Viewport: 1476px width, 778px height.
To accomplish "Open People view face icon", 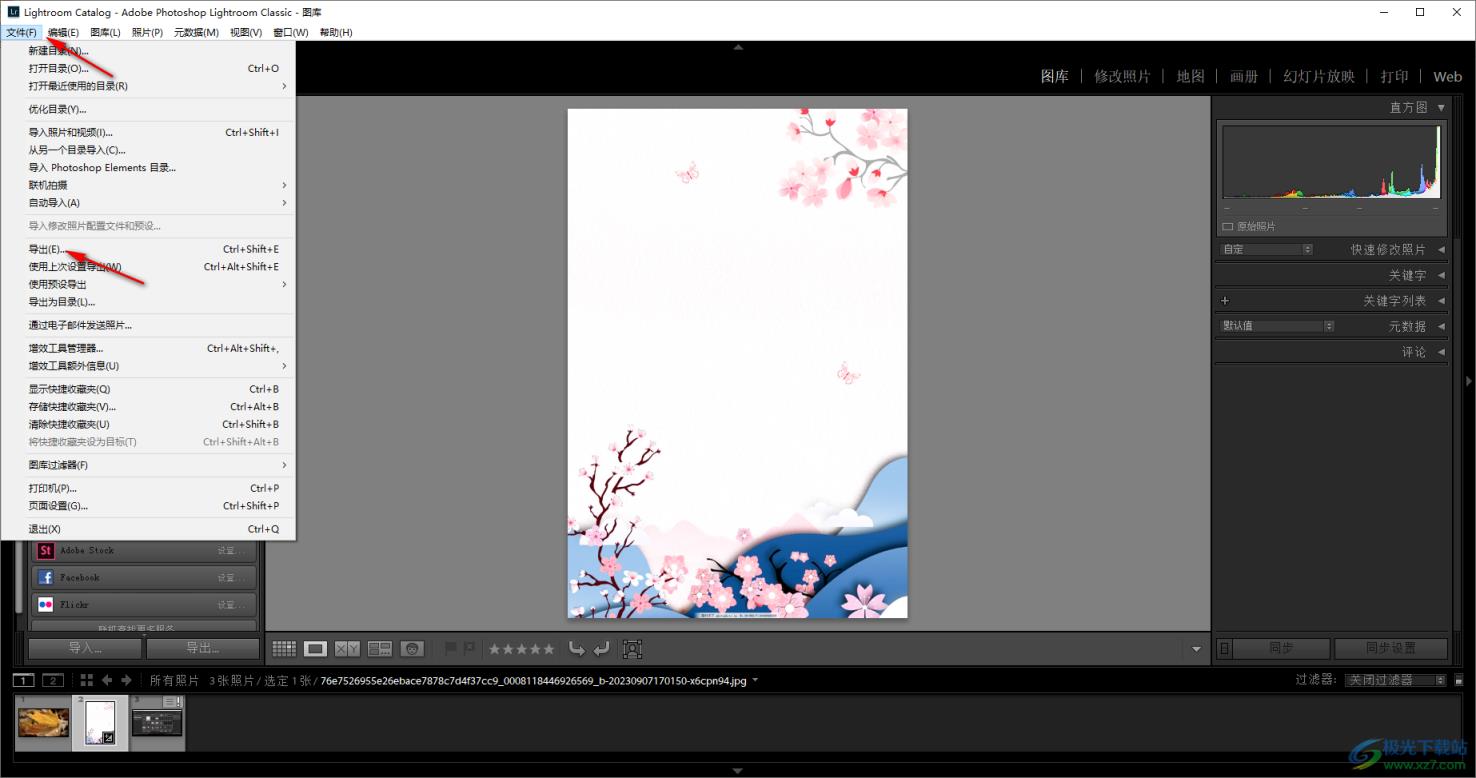I will click(412, 649).
